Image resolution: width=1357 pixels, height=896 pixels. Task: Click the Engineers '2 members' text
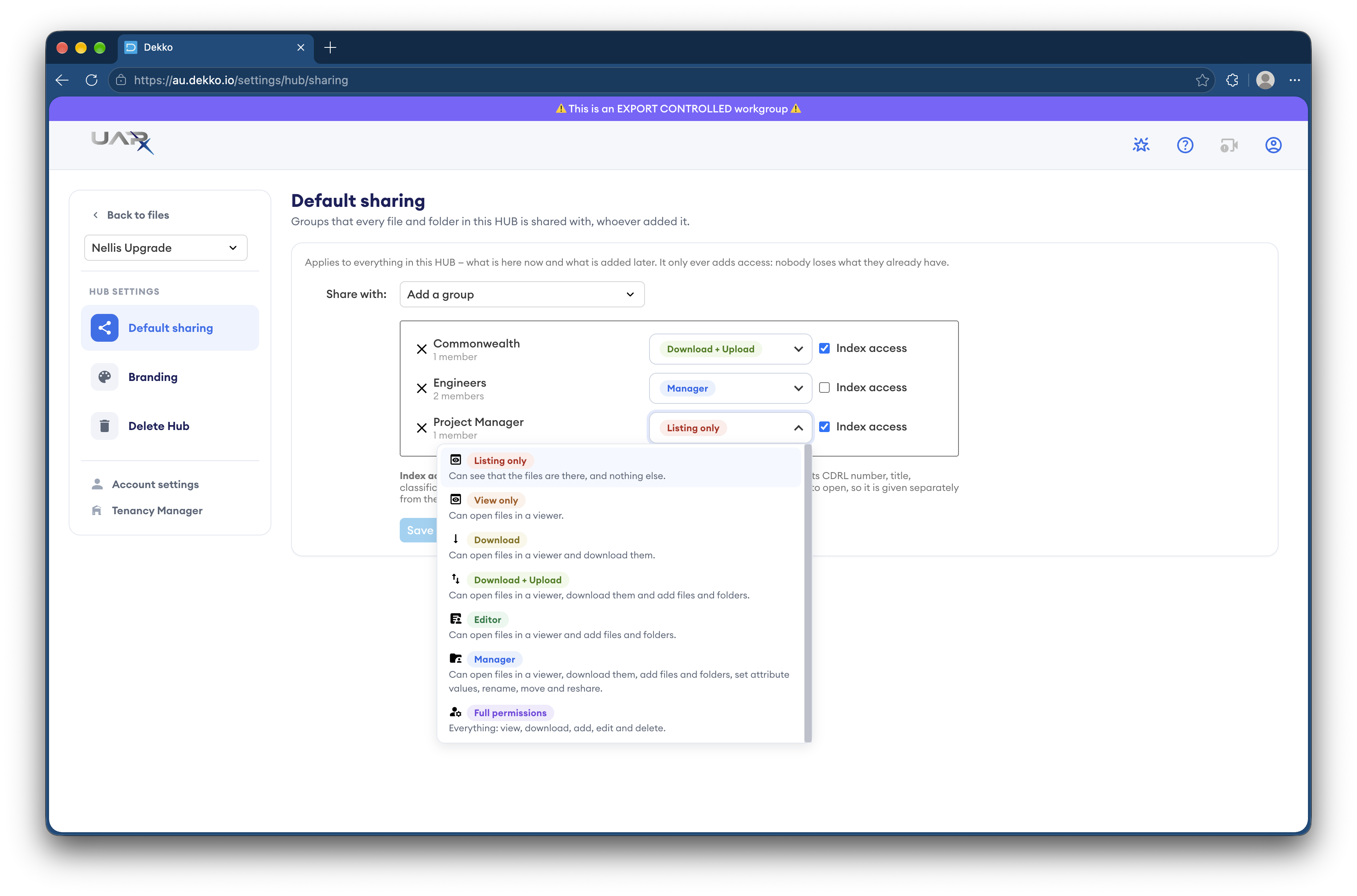458,396
